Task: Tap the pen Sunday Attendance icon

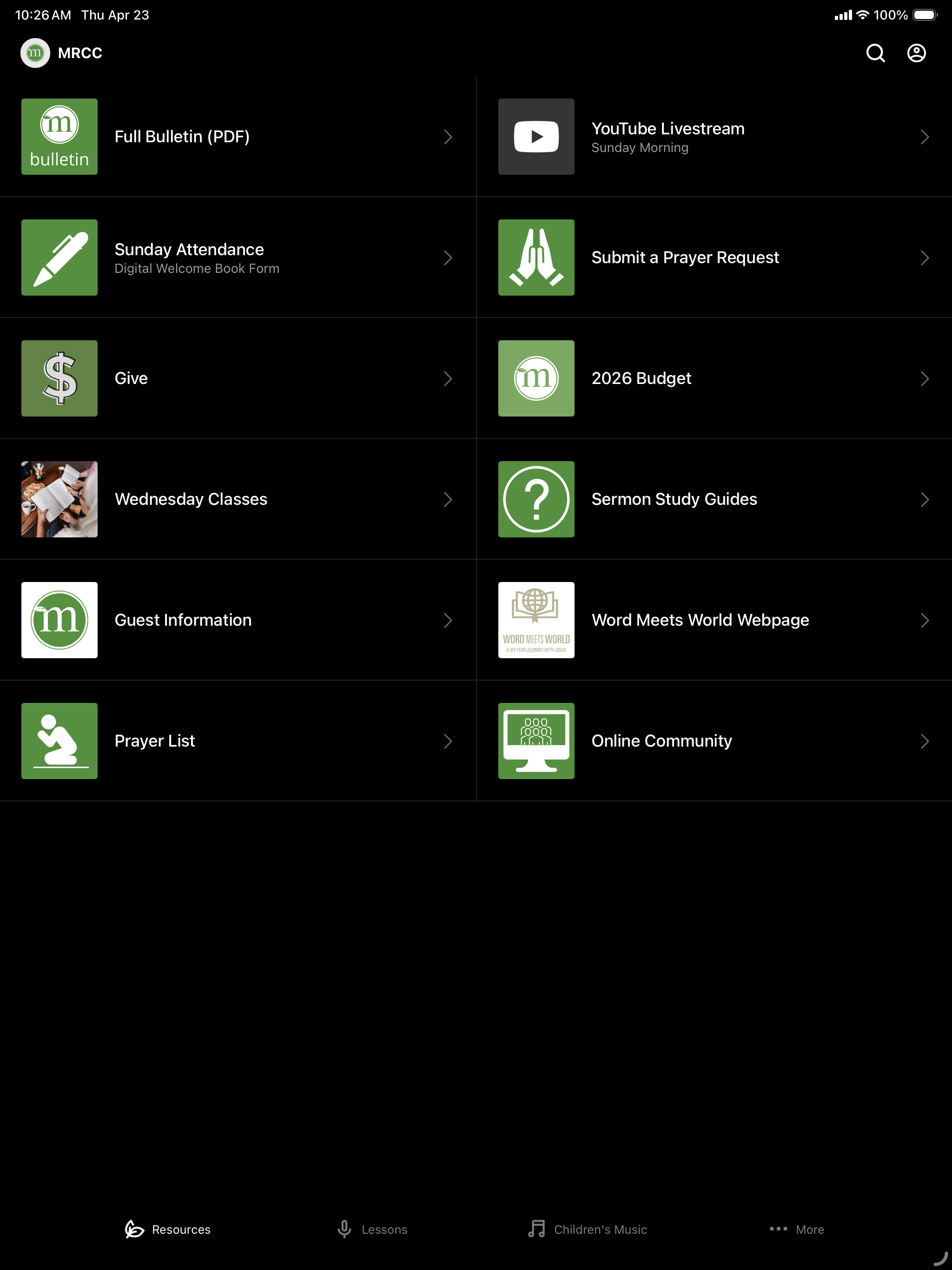Action: pos(59,257)
